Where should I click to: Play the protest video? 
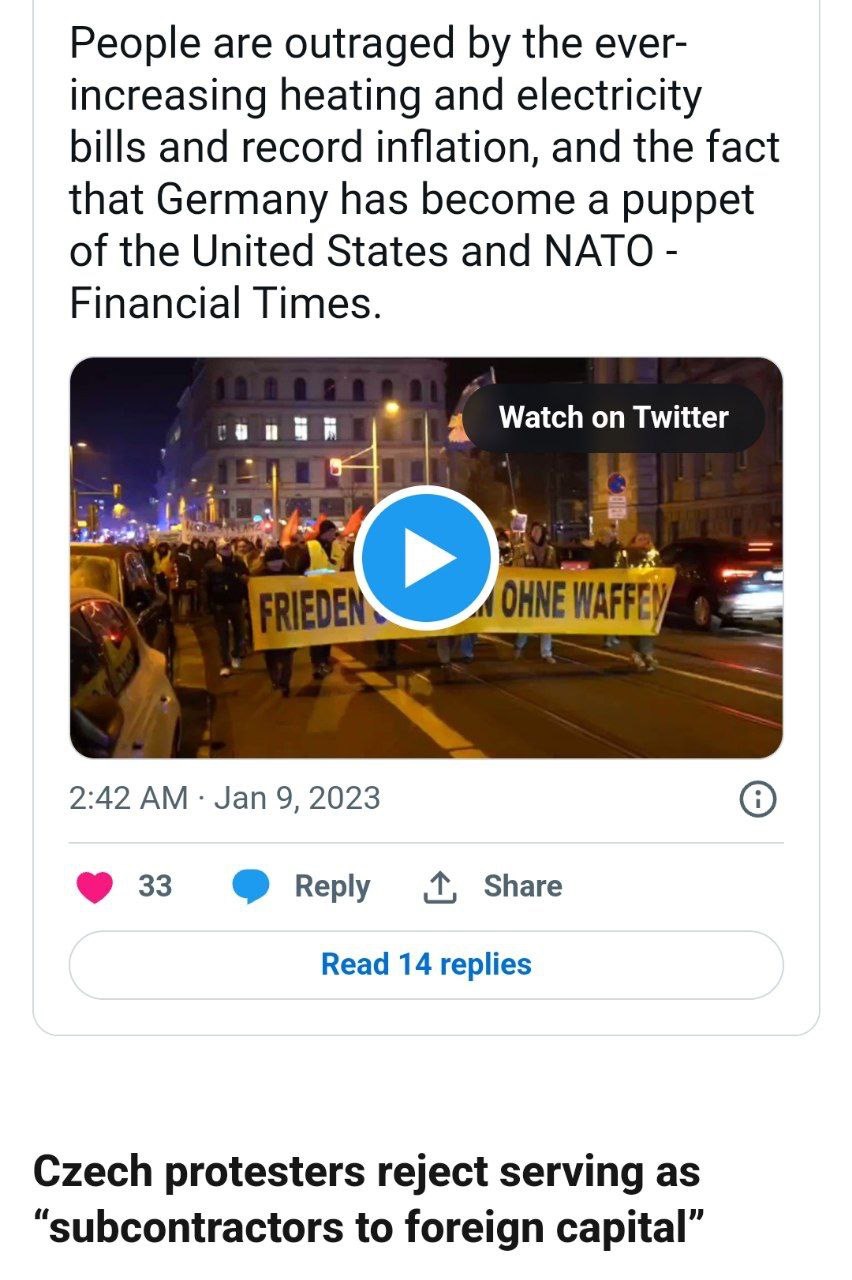click(425, 558)
